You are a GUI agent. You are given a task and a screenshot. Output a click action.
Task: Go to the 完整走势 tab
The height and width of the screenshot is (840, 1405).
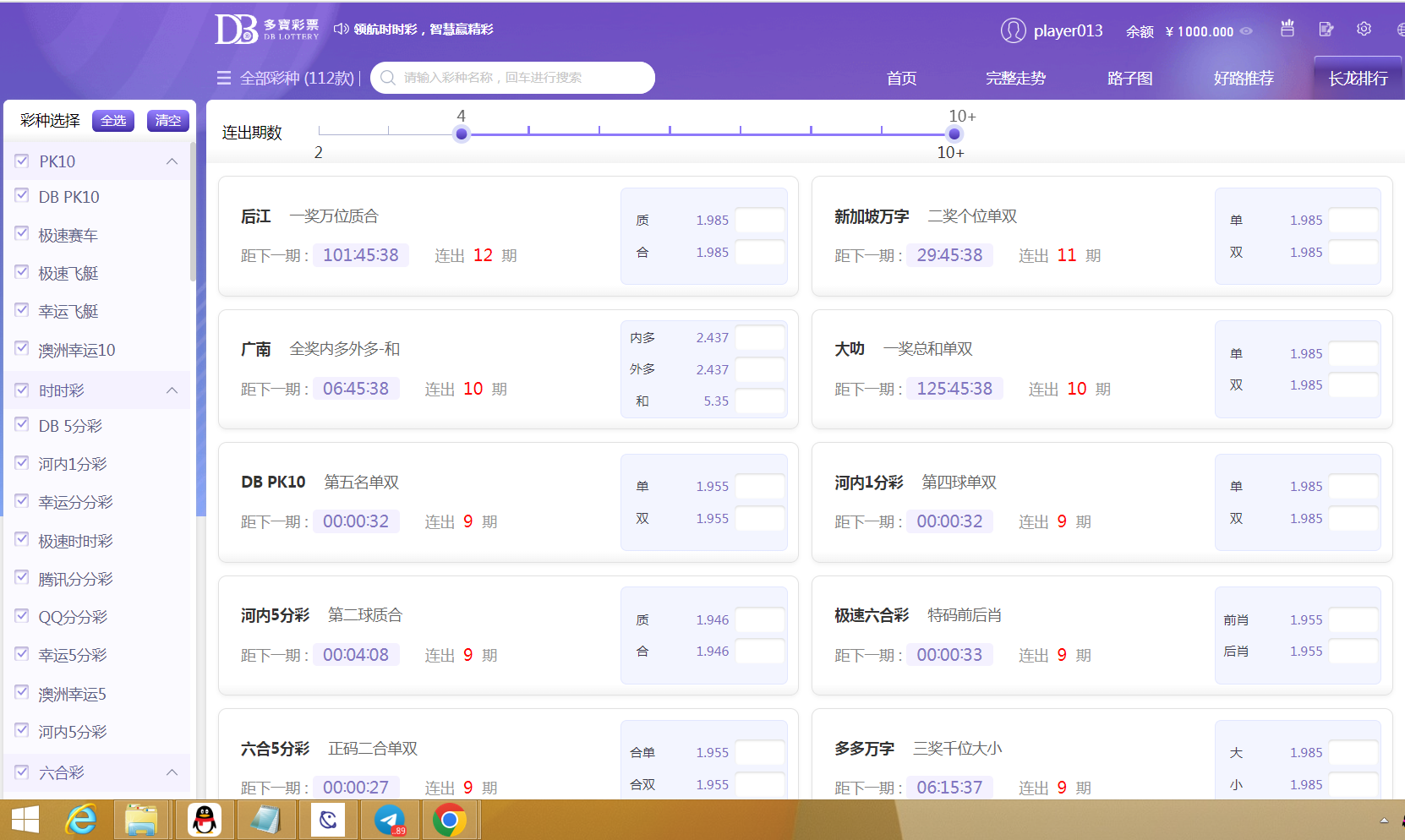1015,79
